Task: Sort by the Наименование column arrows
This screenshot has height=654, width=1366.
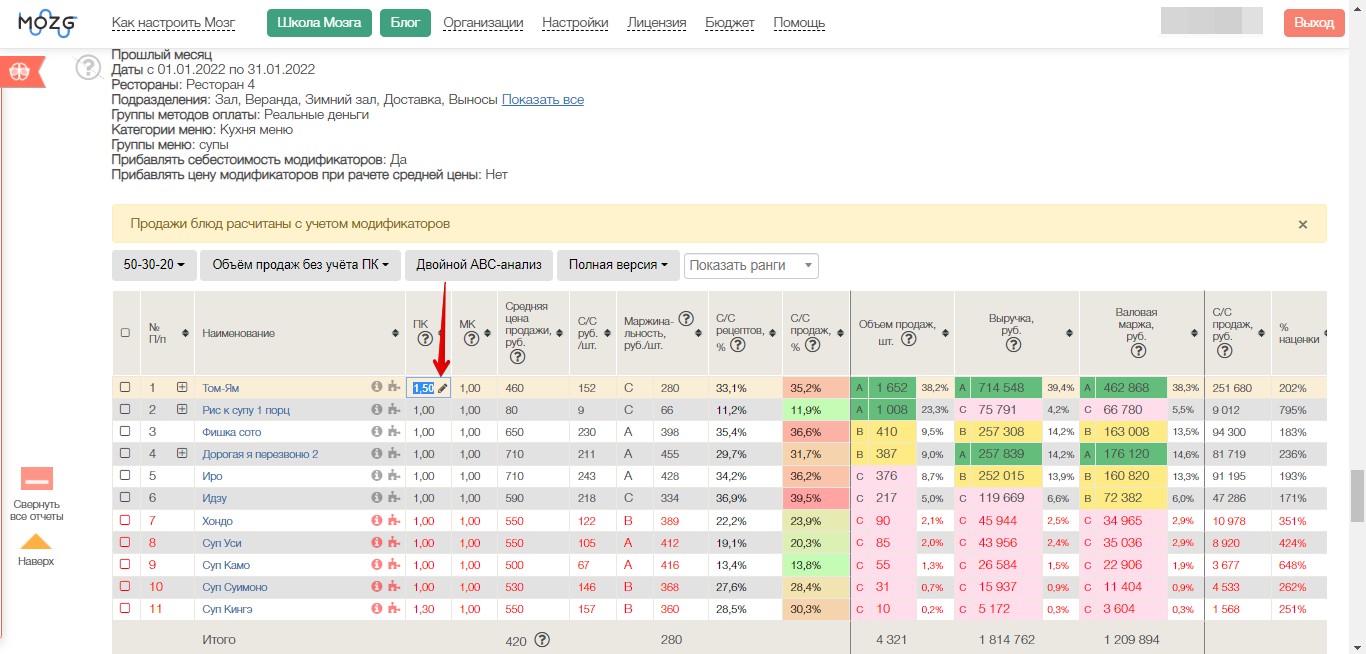Action: (x=394, y=333)
